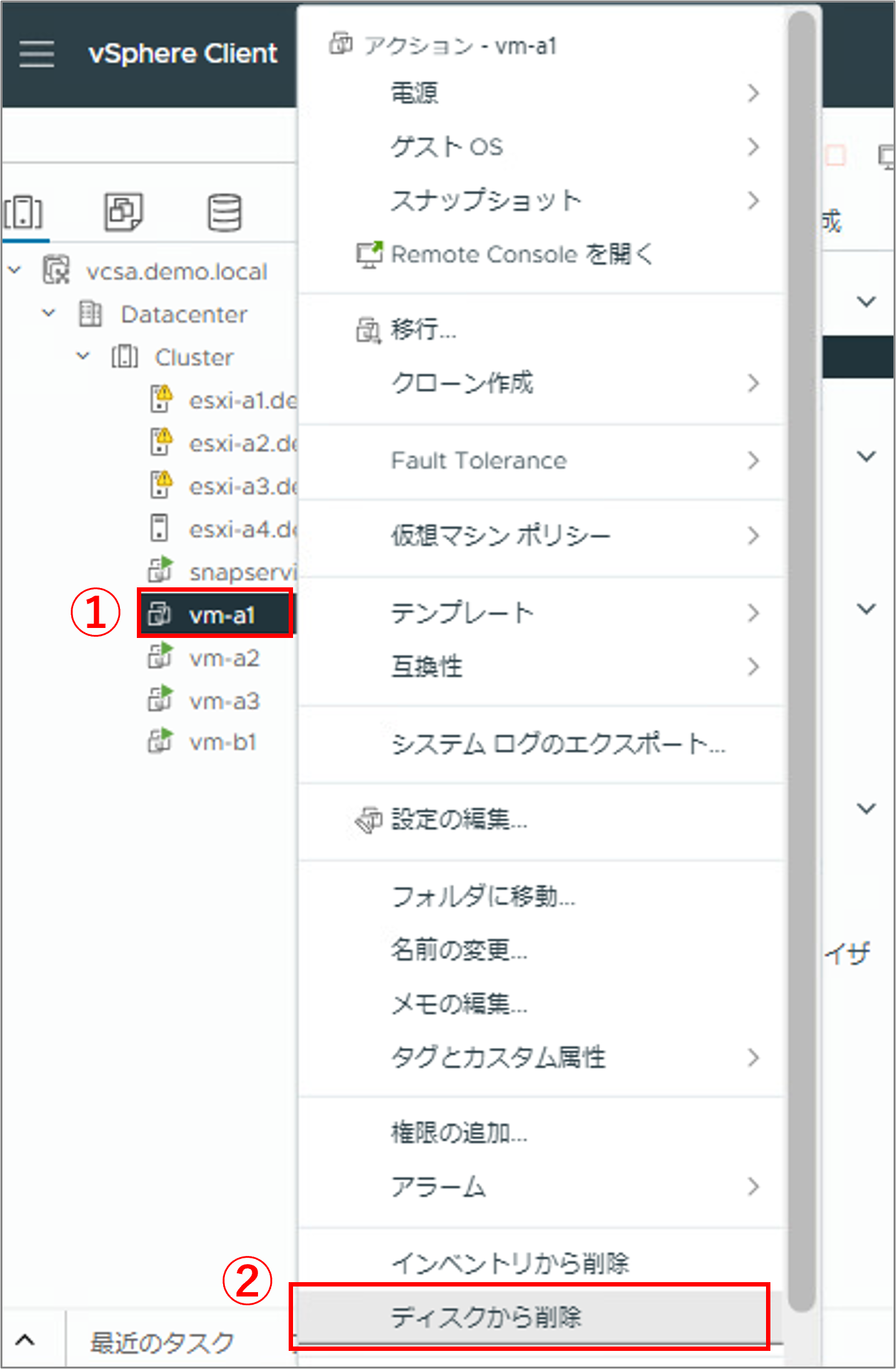
Task: Open the hamburger navigation menu
Action: [x=36, y=54]
